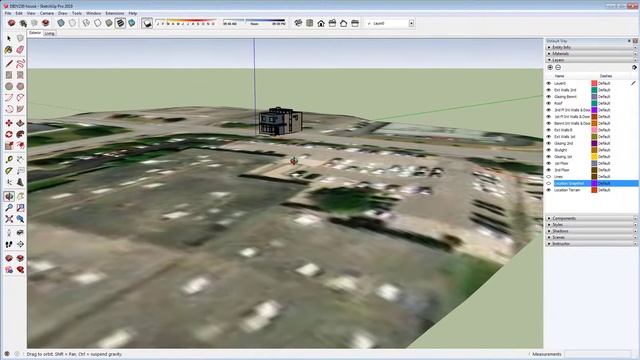Open the Draw menu
This screenshot has width=640, height=360.
coord(62,13)
